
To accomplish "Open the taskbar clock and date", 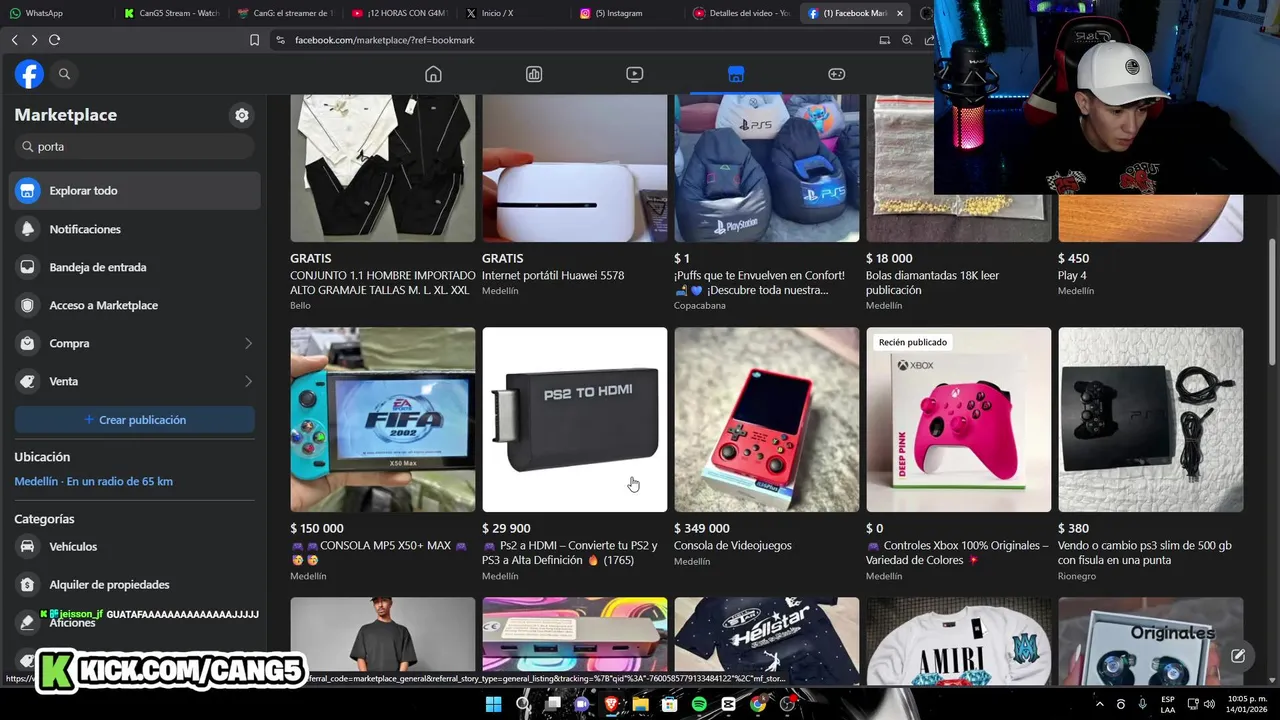I will pos(1247,704).
